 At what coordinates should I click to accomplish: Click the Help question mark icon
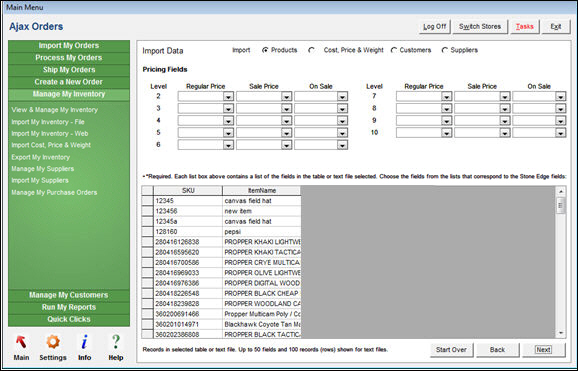(116, 342)
